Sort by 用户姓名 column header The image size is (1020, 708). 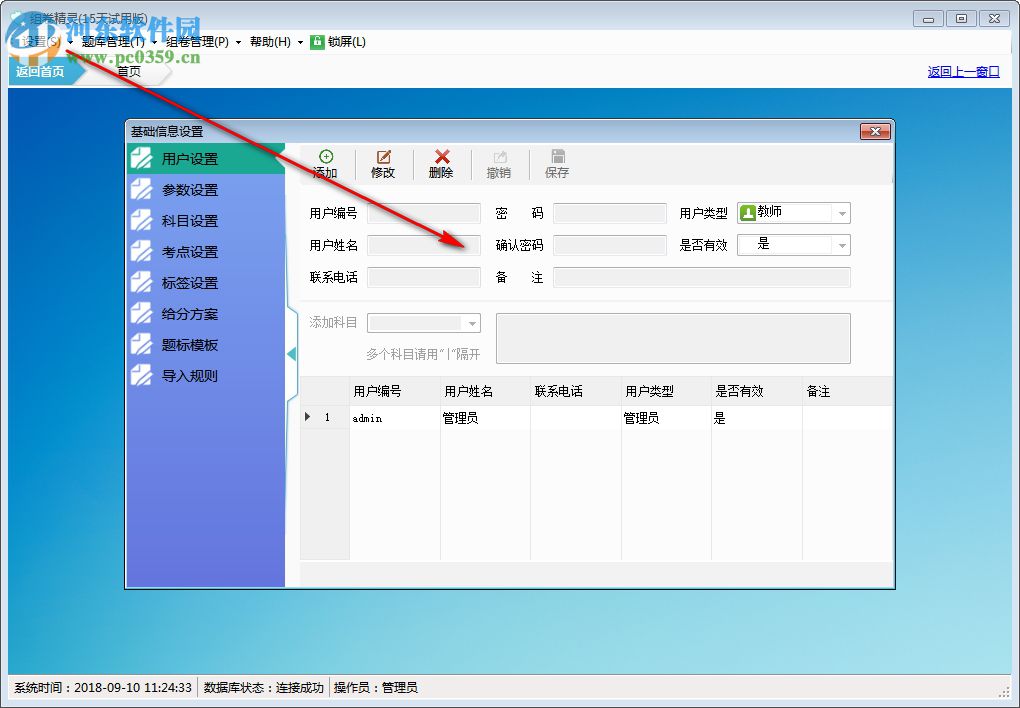(x=485, y=391)
